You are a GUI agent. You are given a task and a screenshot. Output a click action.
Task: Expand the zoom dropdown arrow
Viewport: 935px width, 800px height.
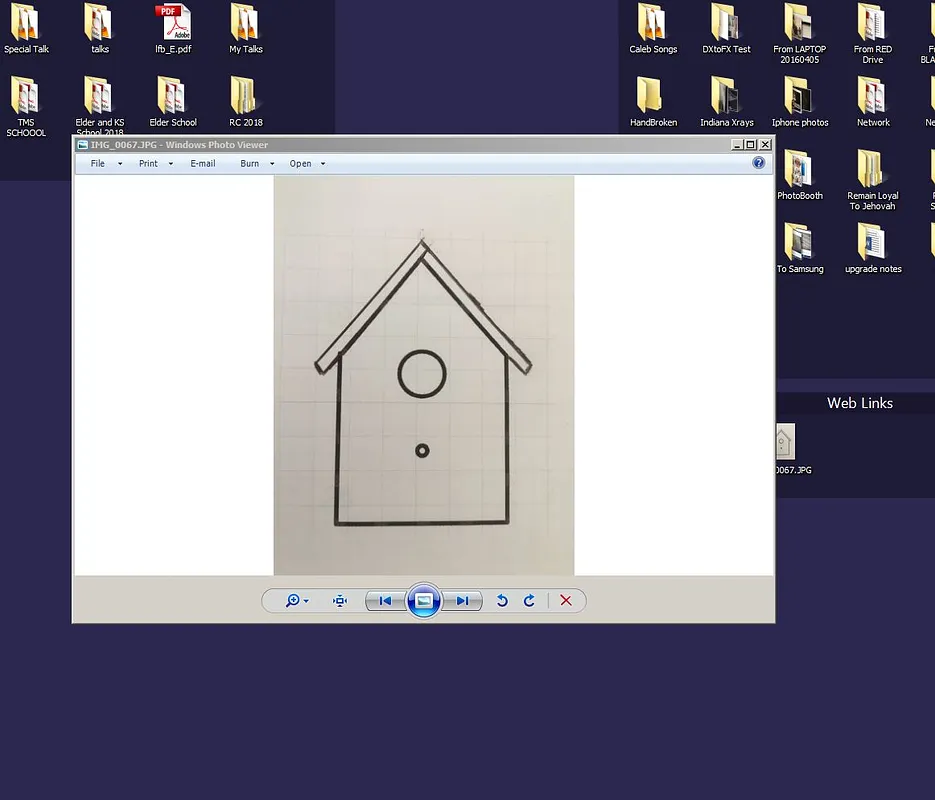306,601
